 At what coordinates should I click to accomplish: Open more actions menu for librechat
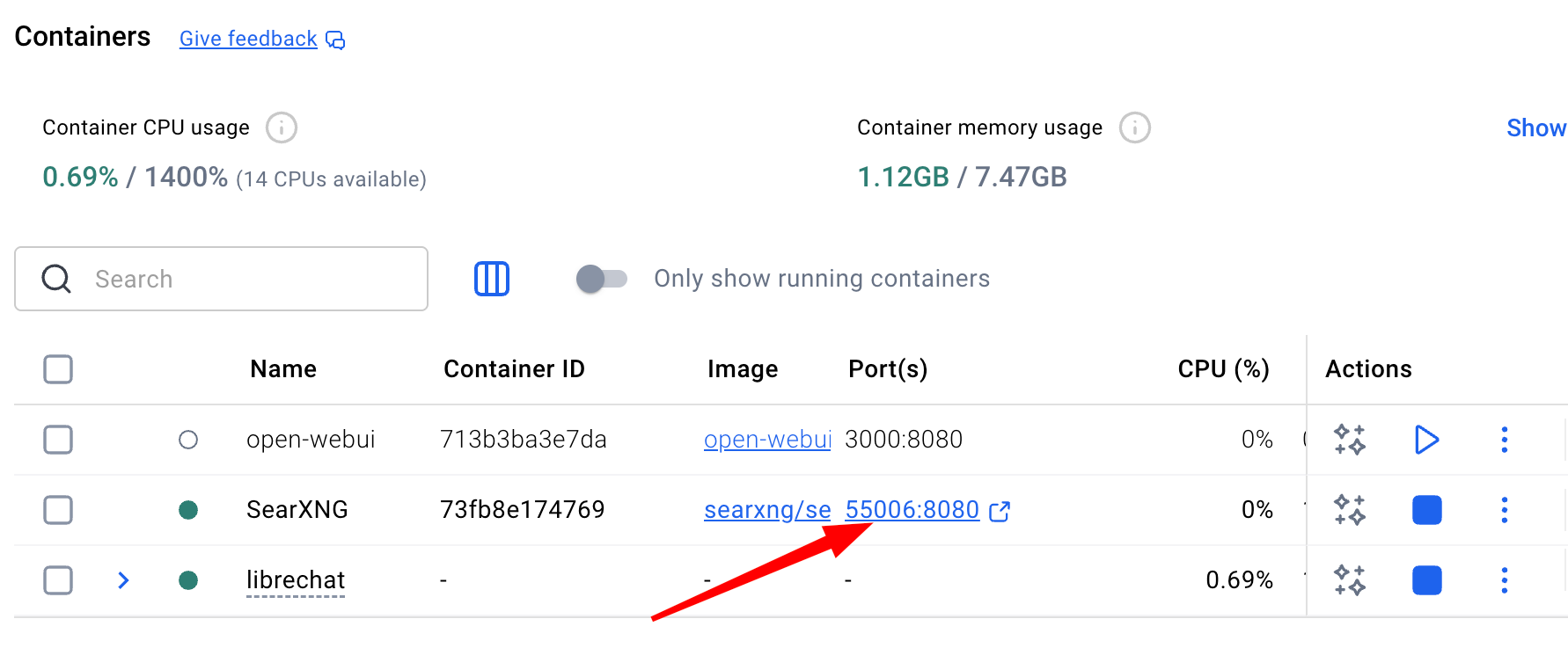click(1504, 580)
